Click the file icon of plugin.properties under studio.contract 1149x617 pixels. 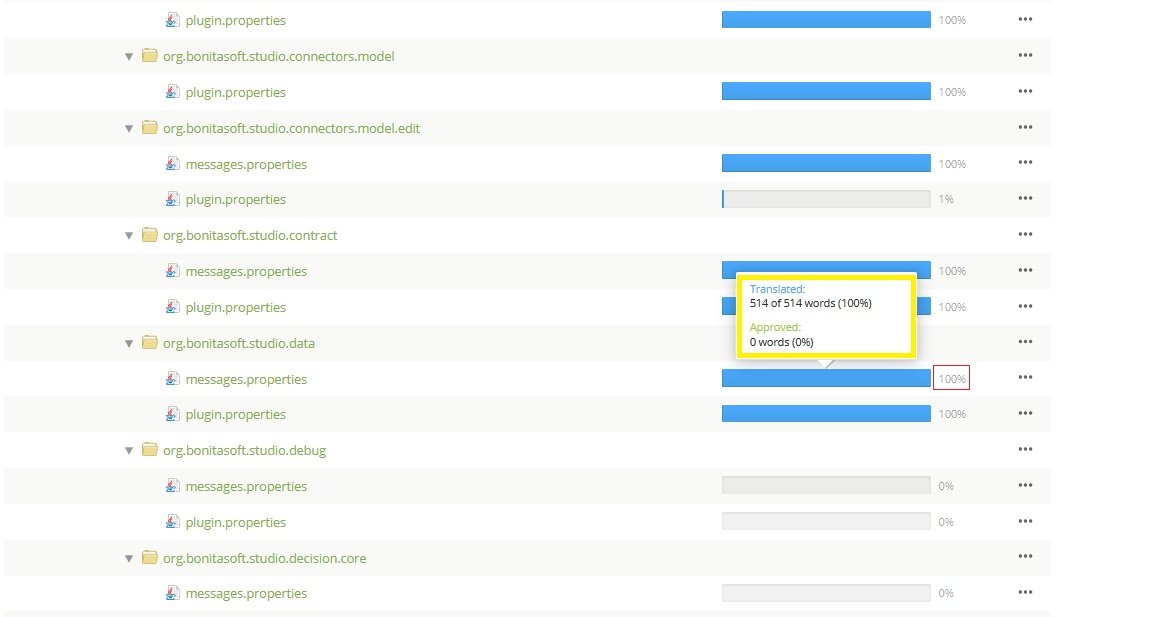(x=172, y=306)
